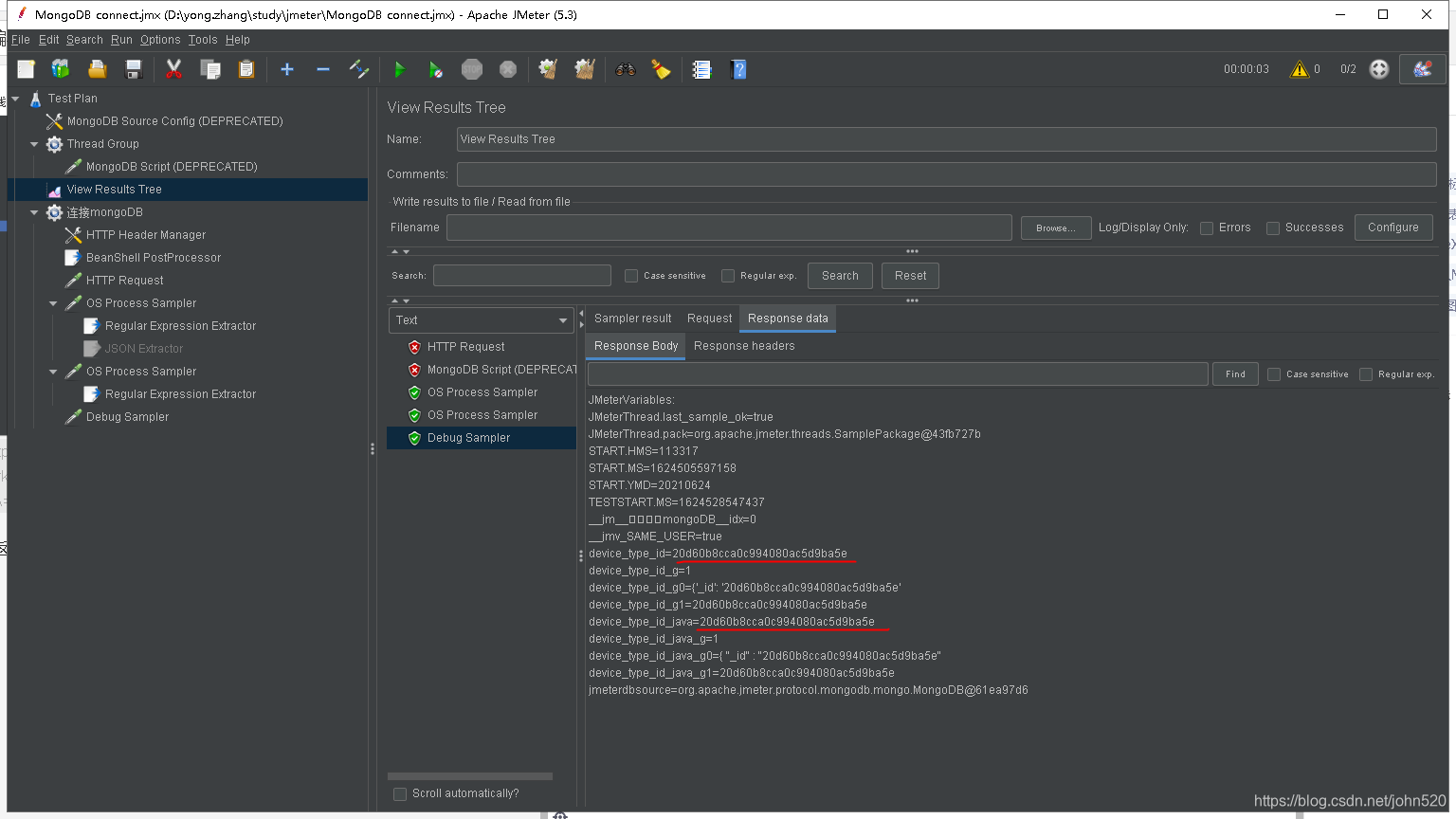
Task: Click the remote engine globe icon
Action: pyautogui.click(x=1379, y=69)
